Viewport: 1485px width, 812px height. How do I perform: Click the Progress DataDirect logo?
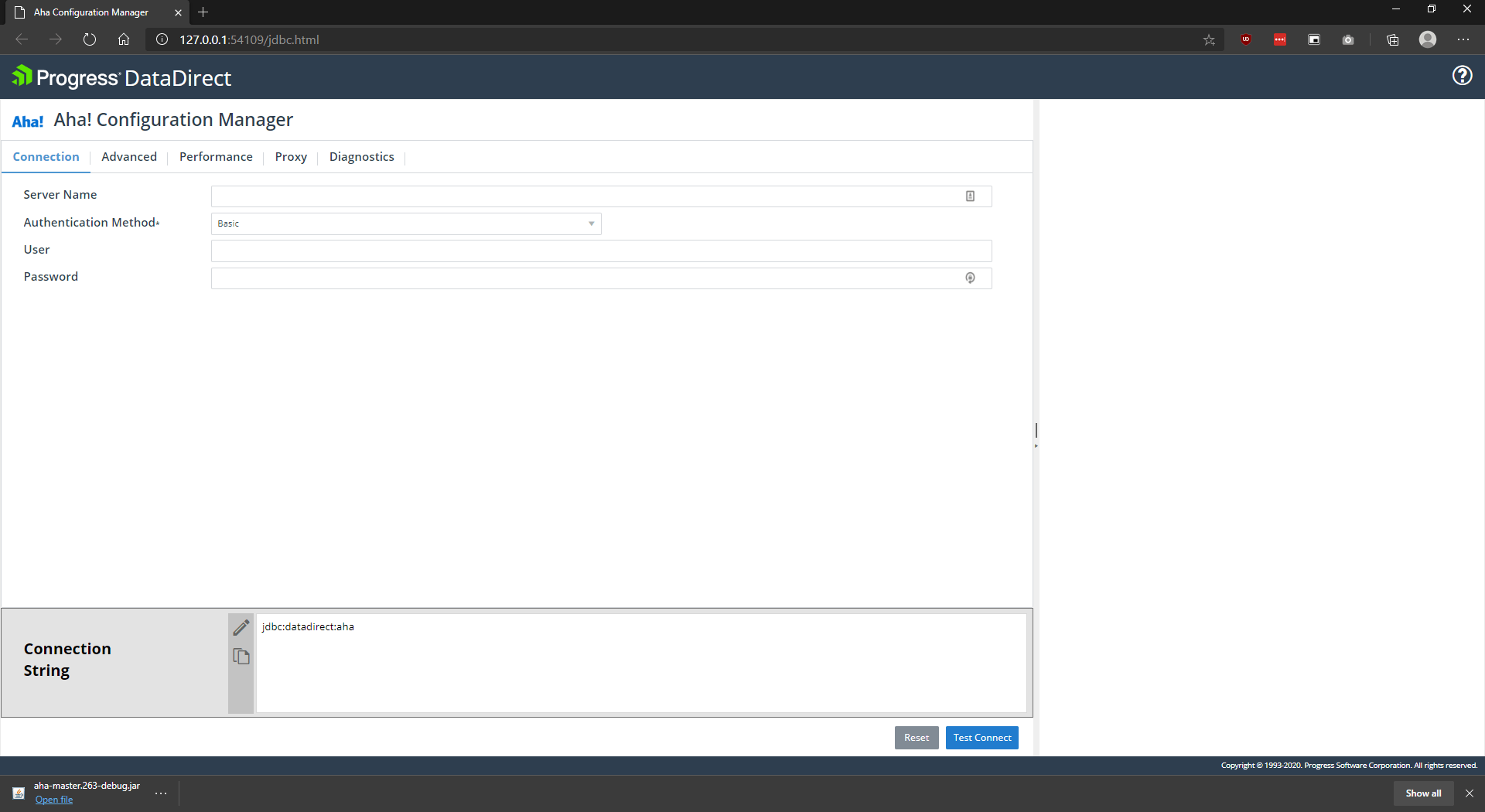[x=121, y=77]
